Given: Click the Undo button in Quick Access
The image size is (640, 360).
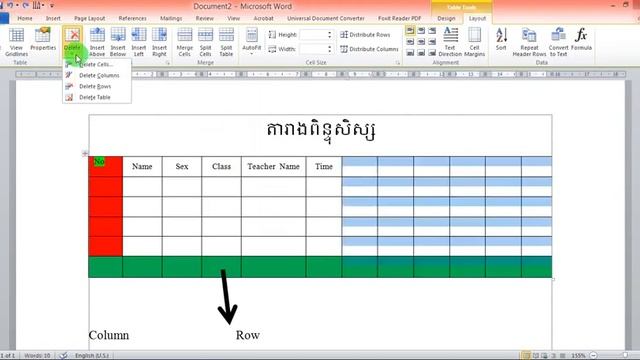Looking at the screenshot, I should tap(10, 5).
